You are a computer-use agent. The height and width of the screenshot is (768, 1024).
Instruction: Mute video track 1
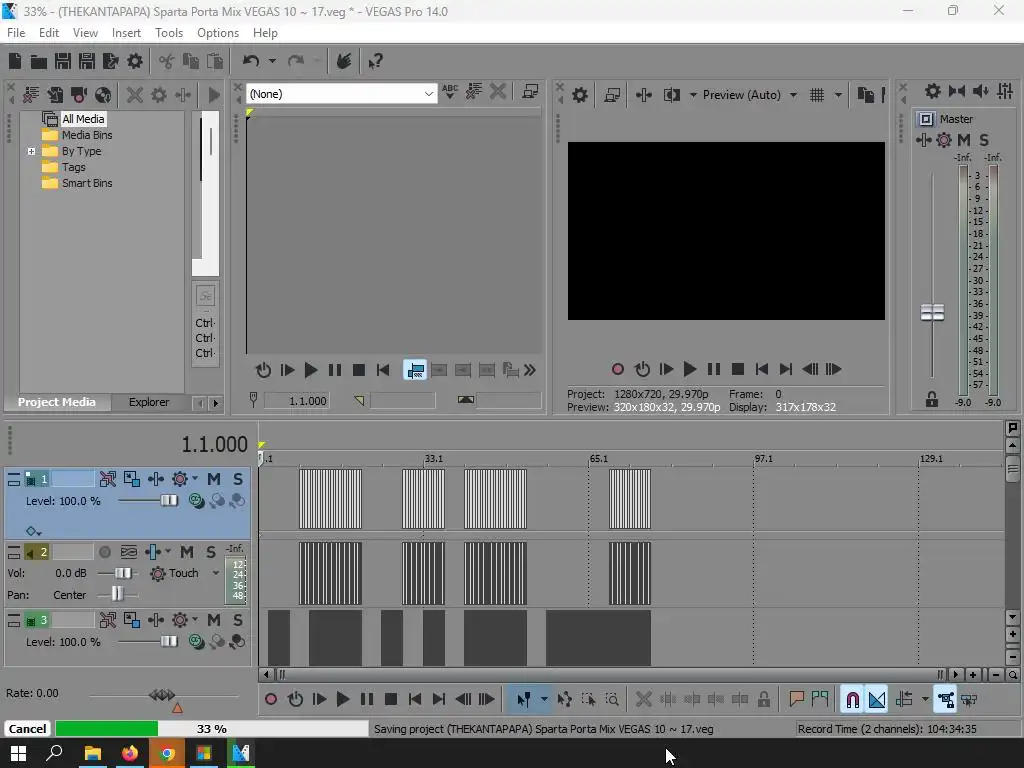tap(214, 479)
